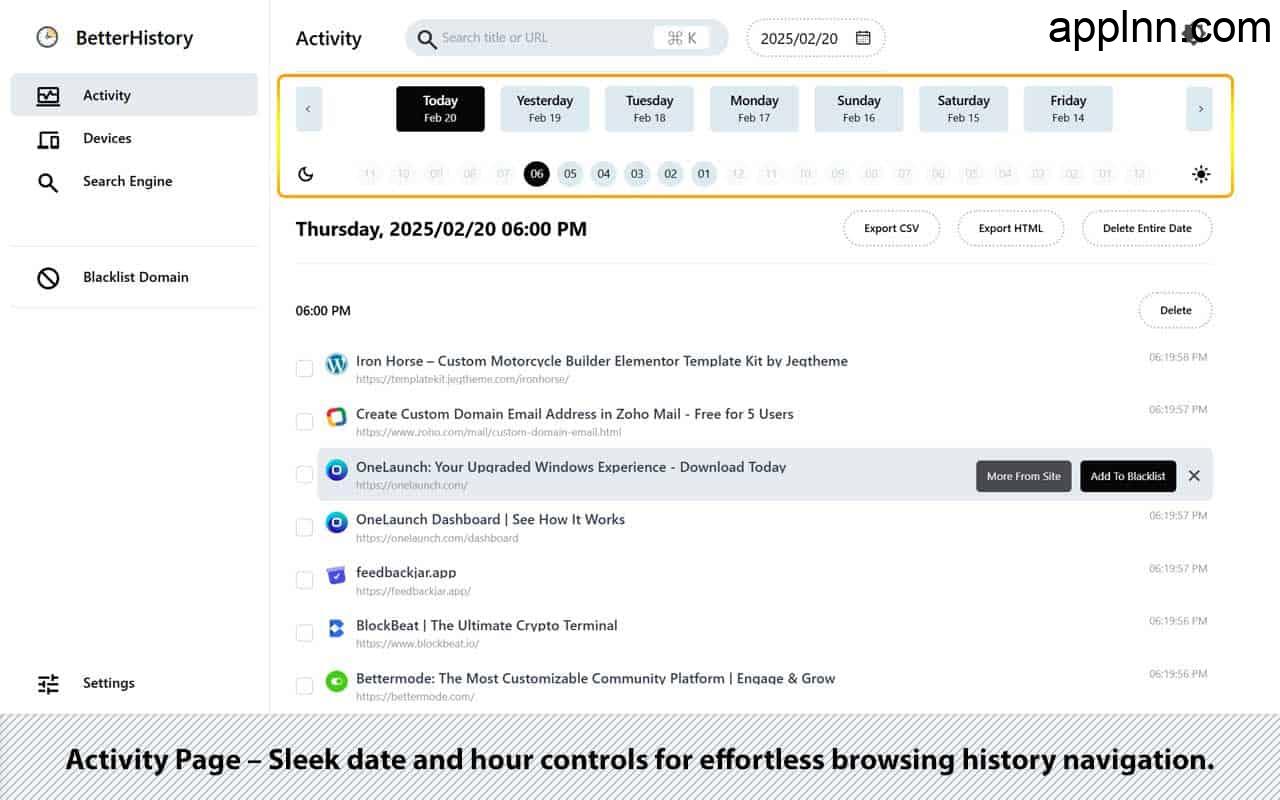Tick the checkbox for Zoho Mail entry

click(x=304, y=422)
